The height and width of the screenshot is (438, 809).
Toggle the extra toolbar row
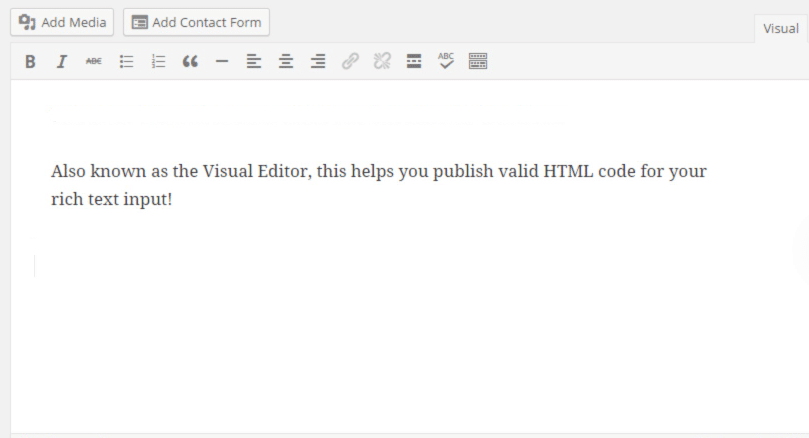[478, 62]
